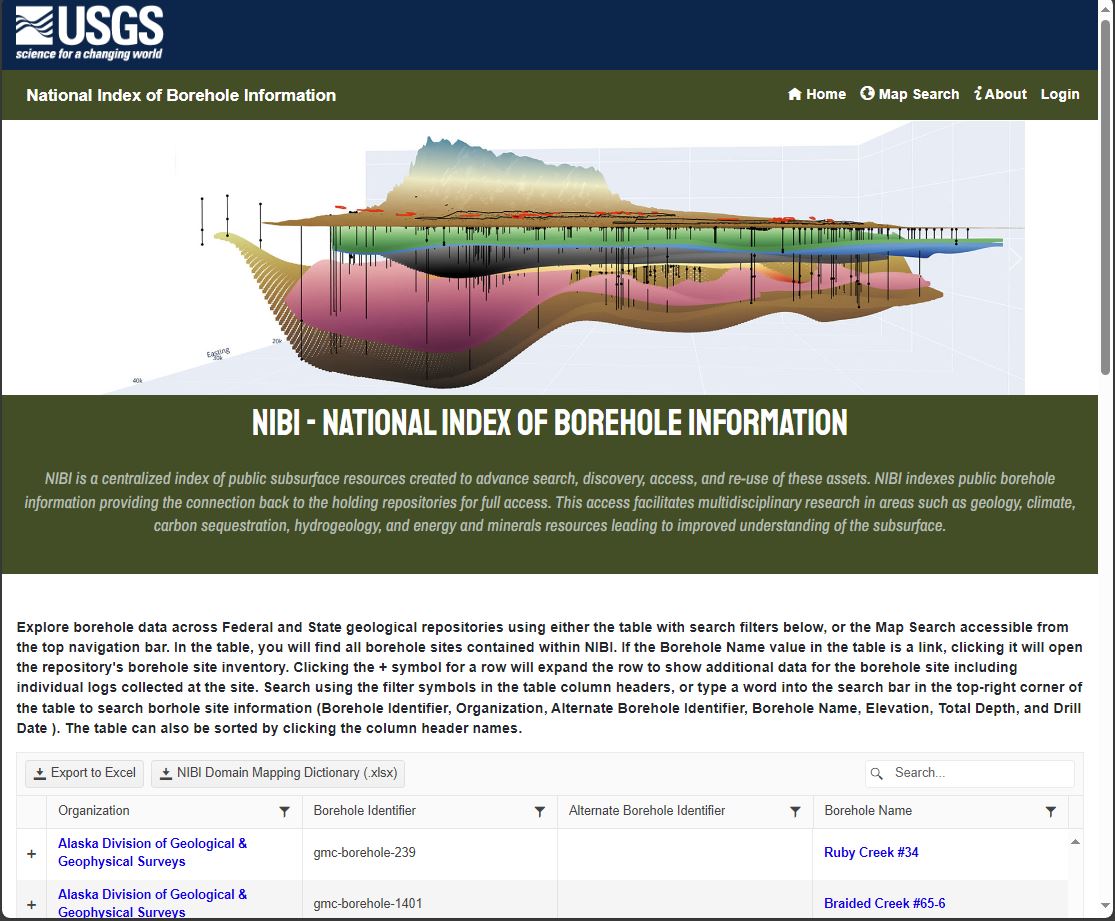Sort by Borehole Name column header
1115x921 pixels.
coord(868,811)
